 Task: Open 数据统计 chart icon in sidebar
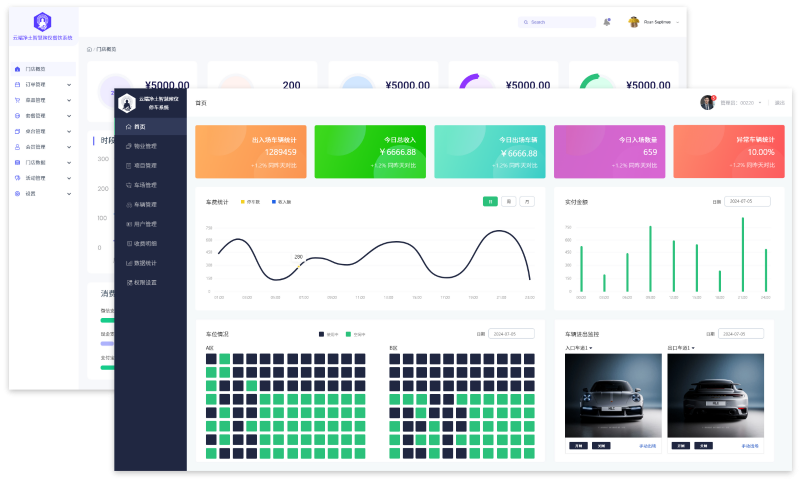coord(128,263)
